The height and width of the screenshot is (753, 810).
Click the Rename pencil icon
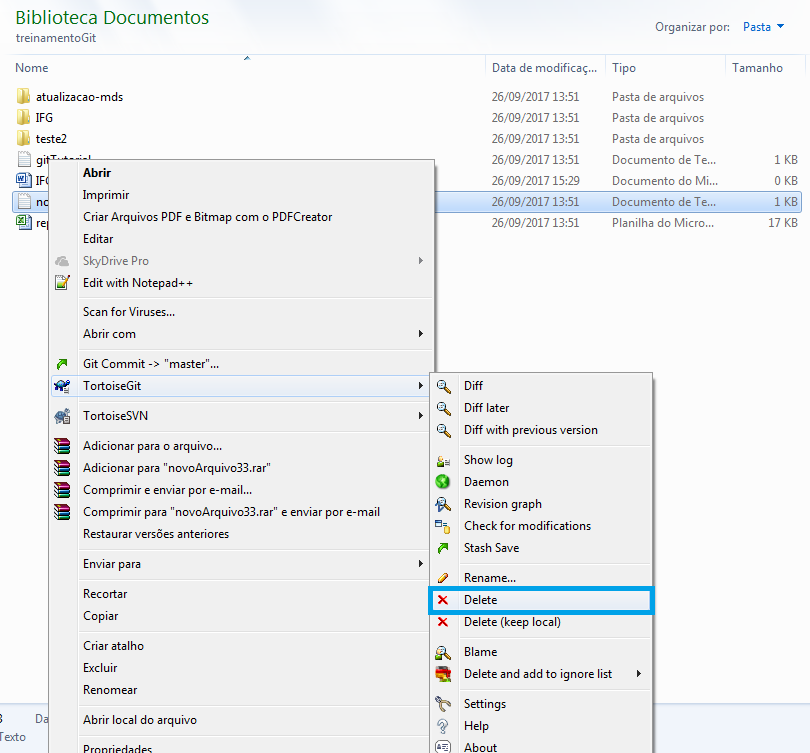(x=443, y=578)
